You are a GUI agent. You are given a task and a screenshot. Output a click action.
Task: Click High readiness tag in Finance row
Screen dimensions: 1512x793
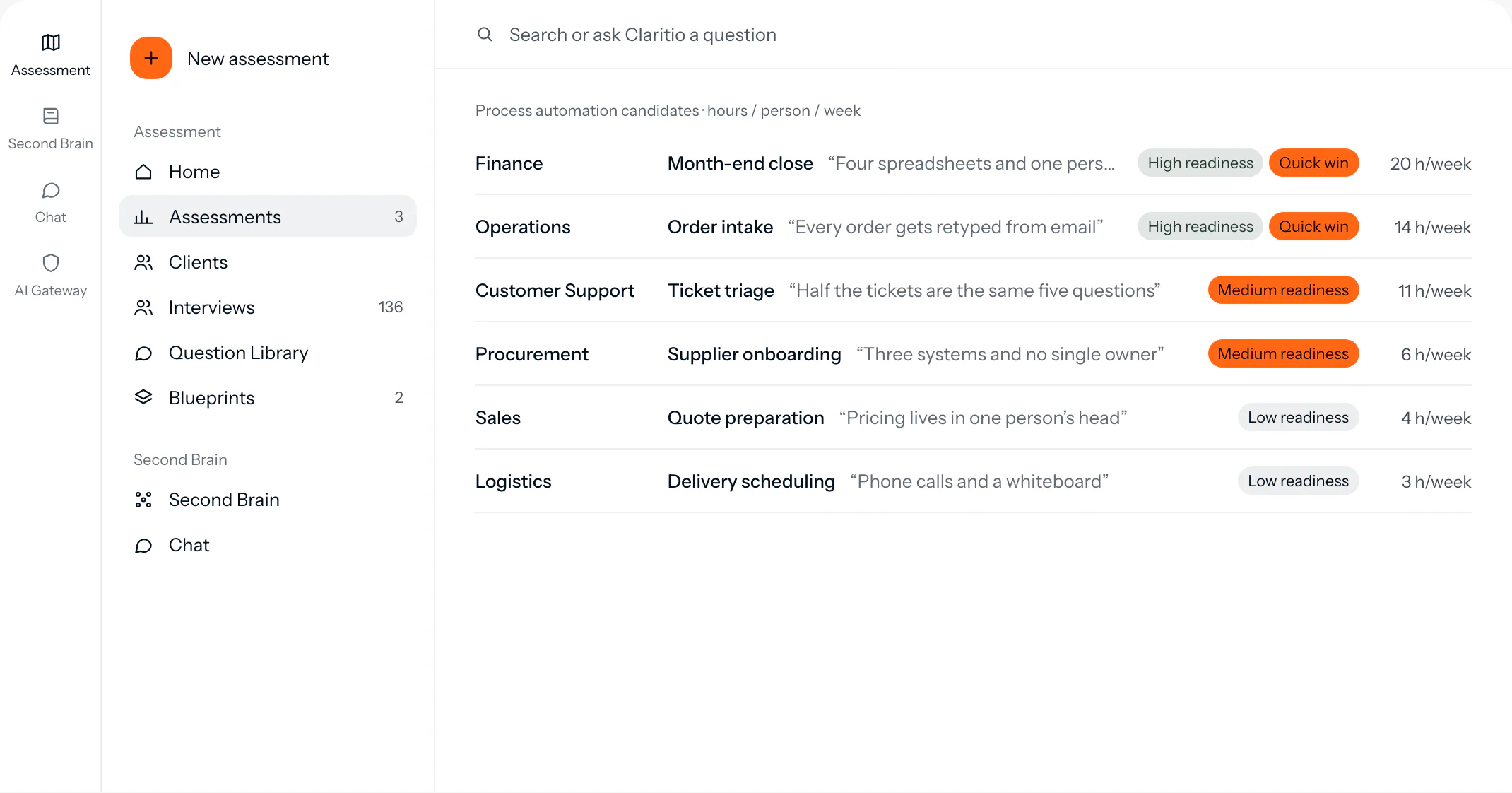[x=1200, y=163]
